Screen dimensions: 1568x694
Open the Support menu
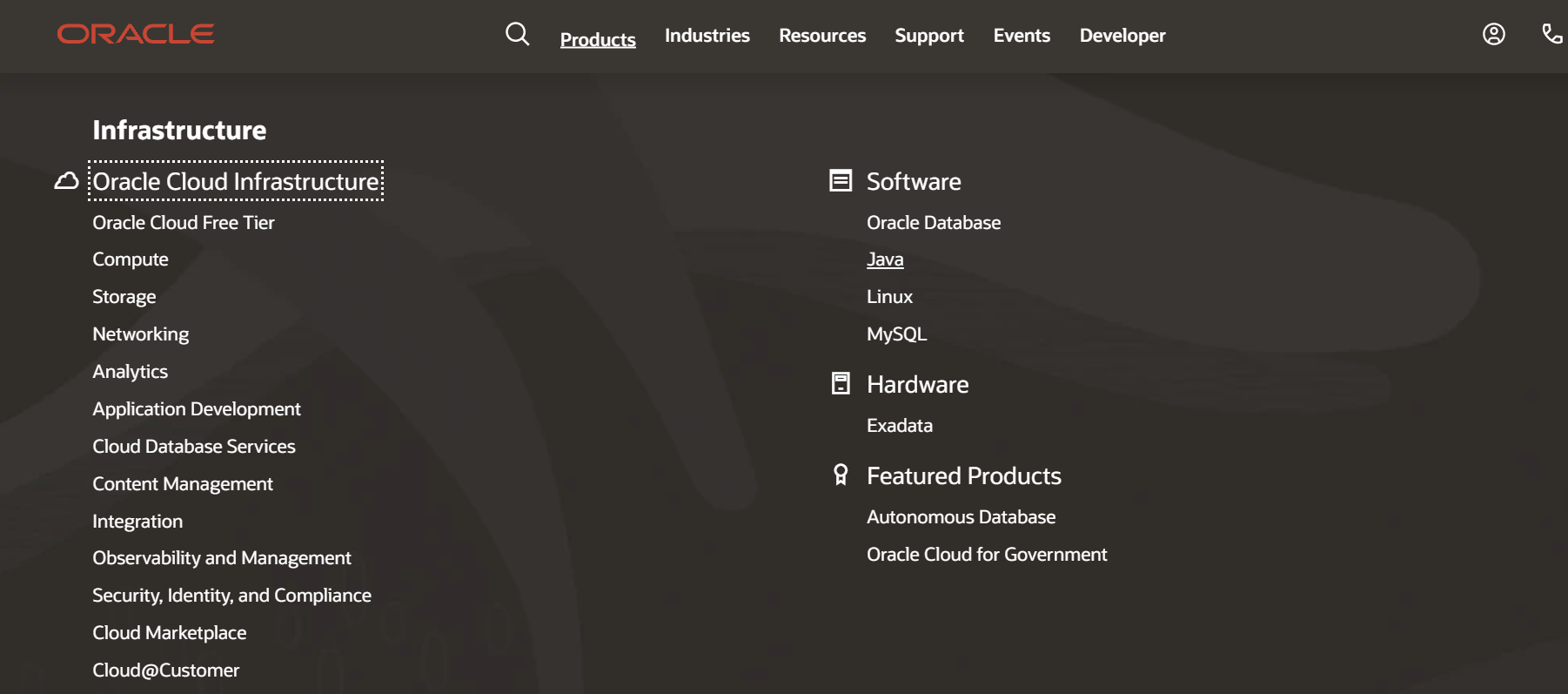tap(929, 36)
